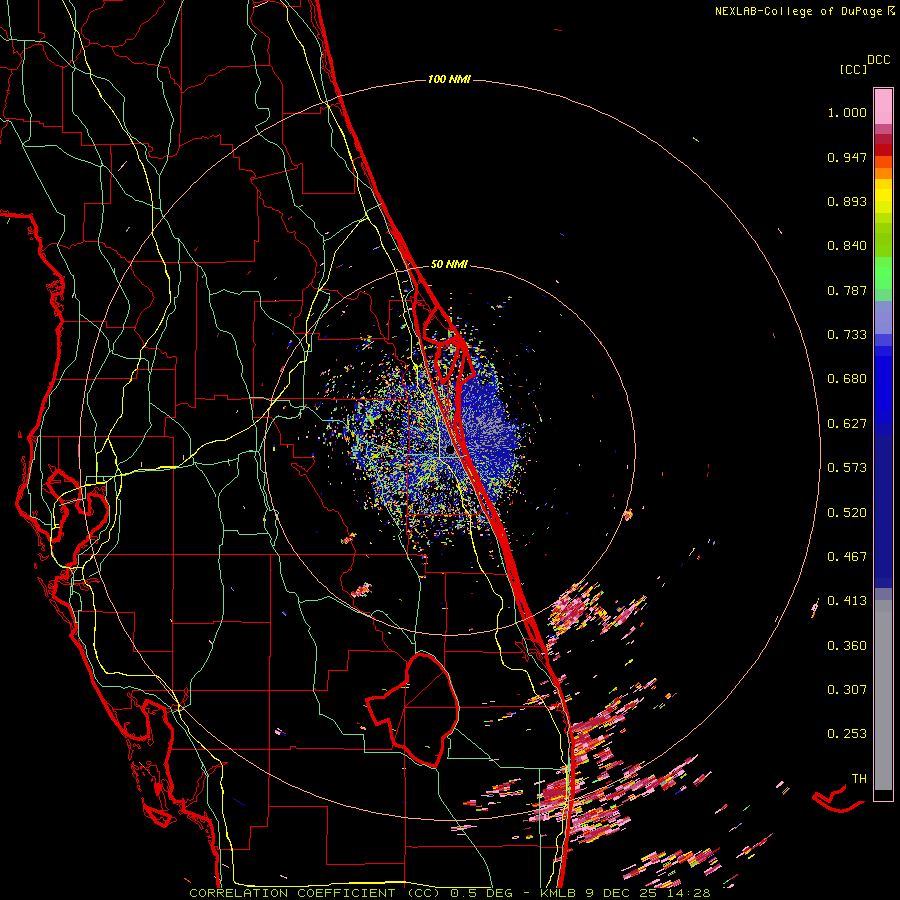Select the 0.893 scale value
The width and height of the screenshot is (900, 900).
tap(847, 201)
